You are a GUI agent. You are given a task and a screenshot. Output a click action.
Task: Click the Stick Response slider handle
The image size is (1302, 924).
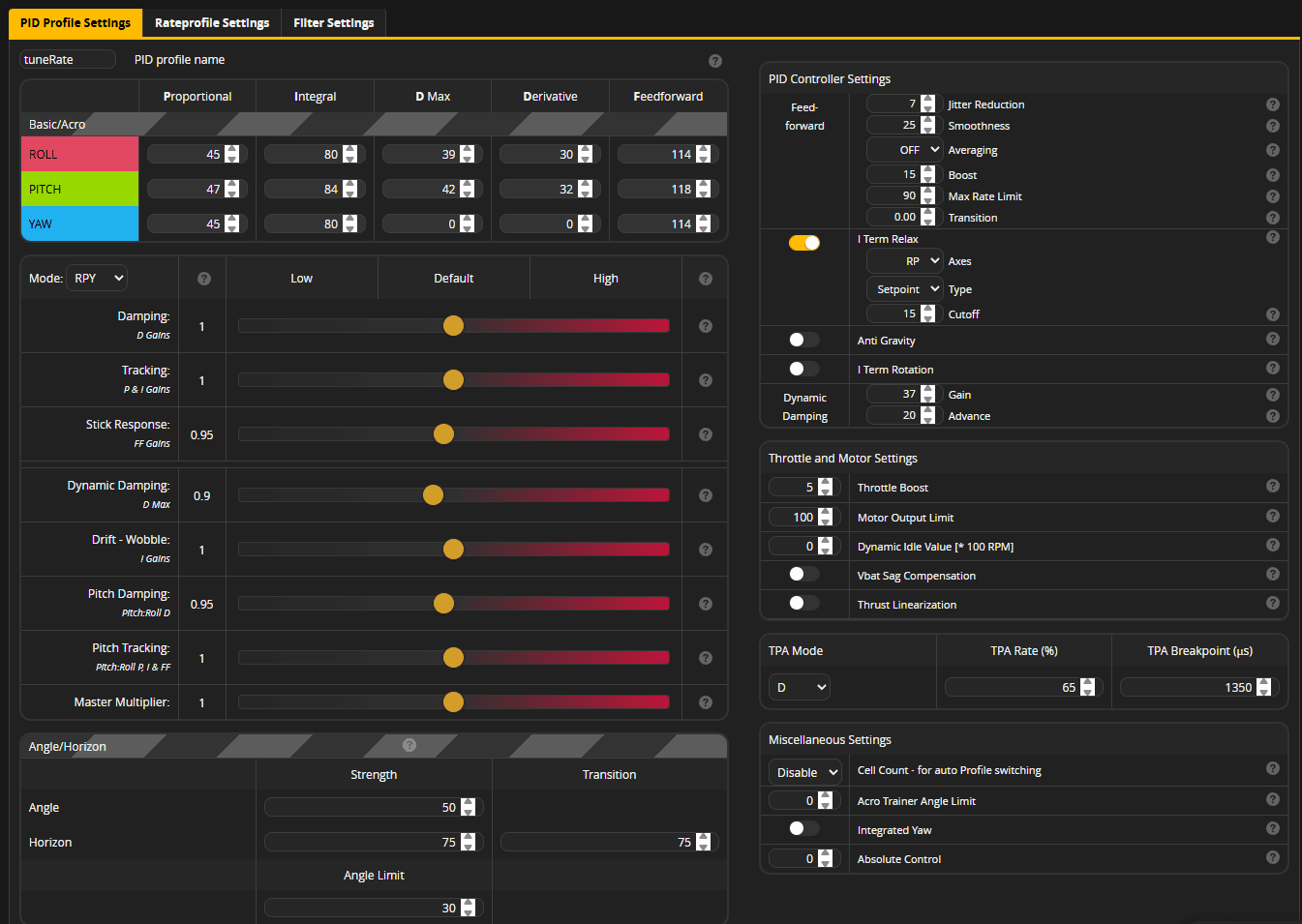tap(443, 434)
